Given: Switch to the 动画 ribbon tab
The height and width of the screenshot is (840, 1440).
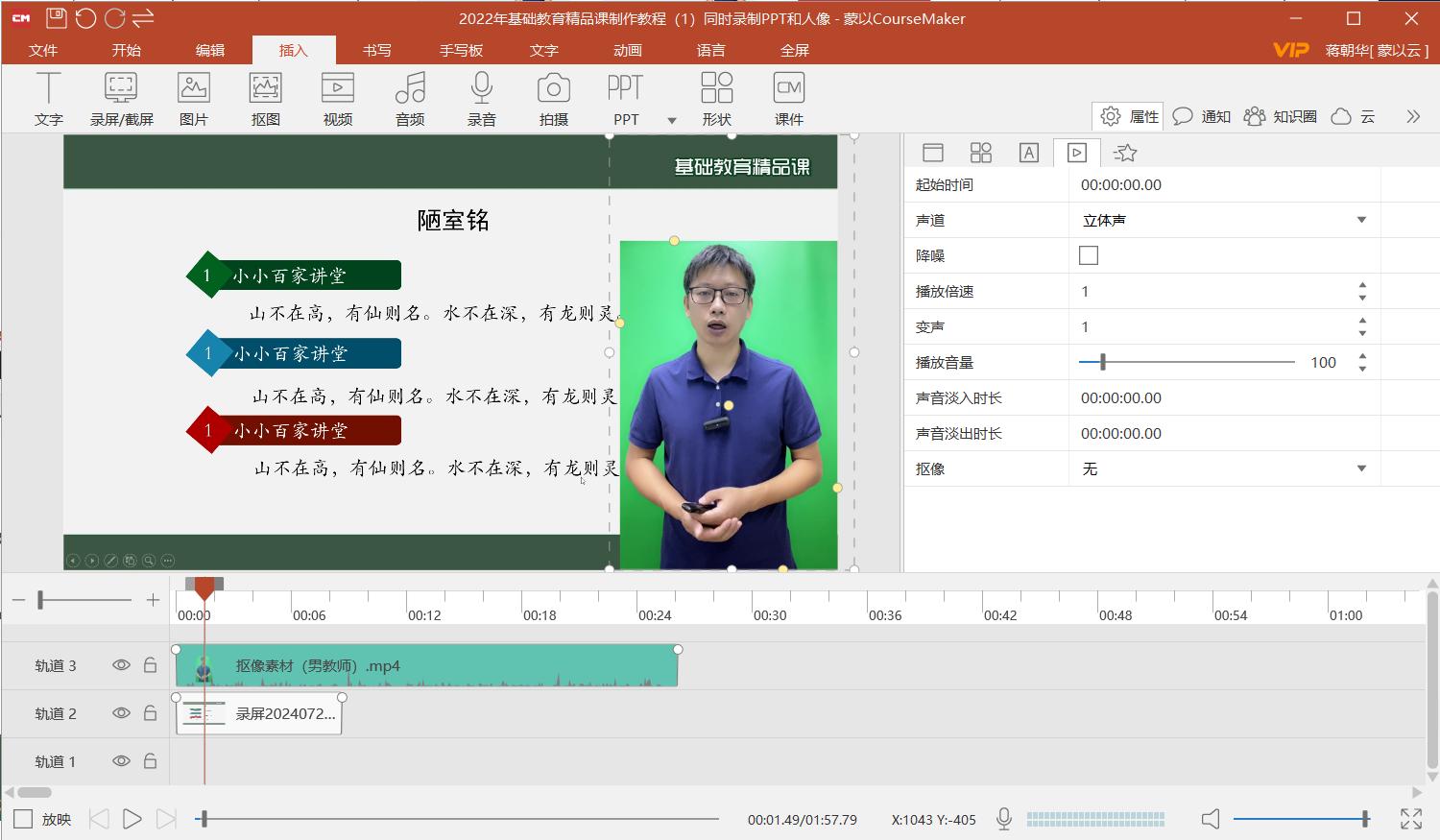Looking at the screenshot, I should pyautogui.click(x=627, y=50).
